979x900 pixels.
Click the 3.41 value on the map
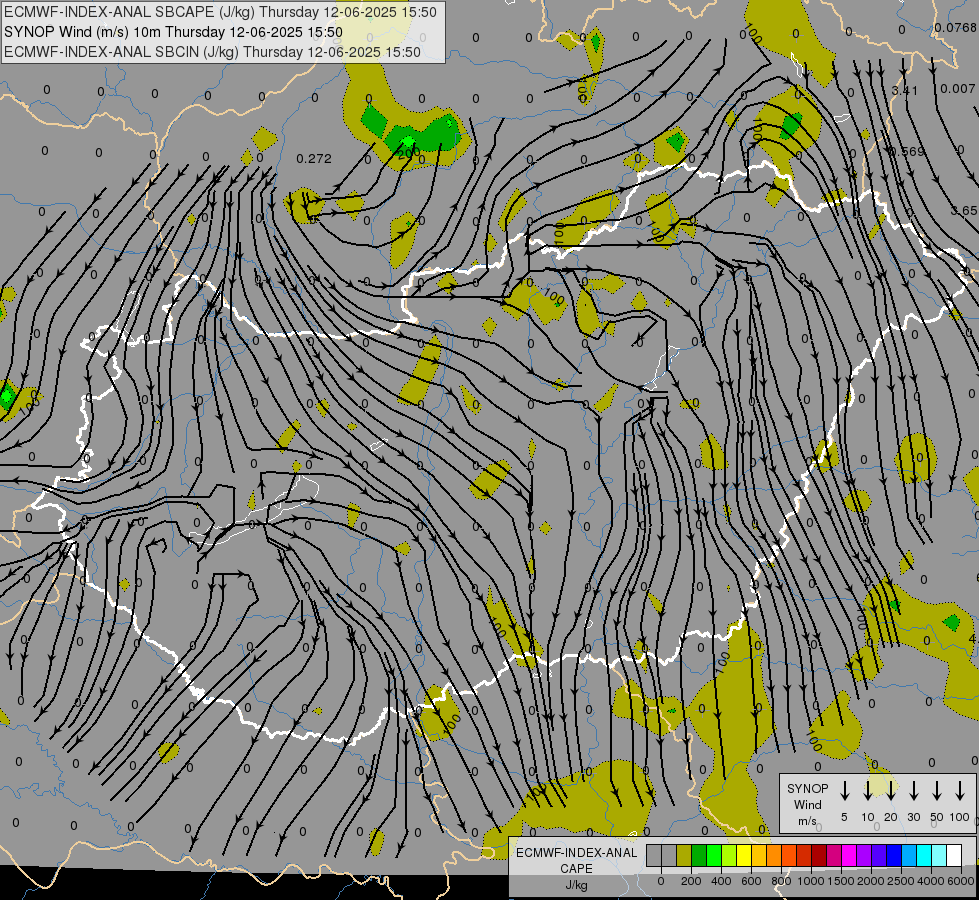coord(905,91)
